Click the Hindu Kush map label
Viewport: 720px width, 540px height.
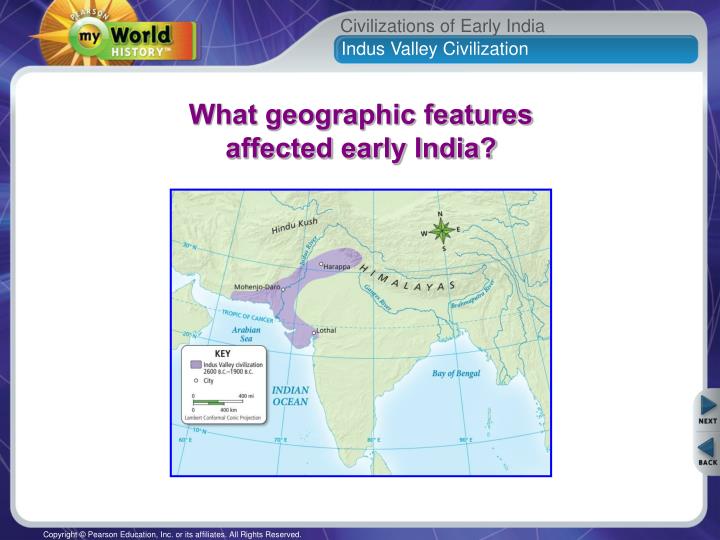coord(294,225)
